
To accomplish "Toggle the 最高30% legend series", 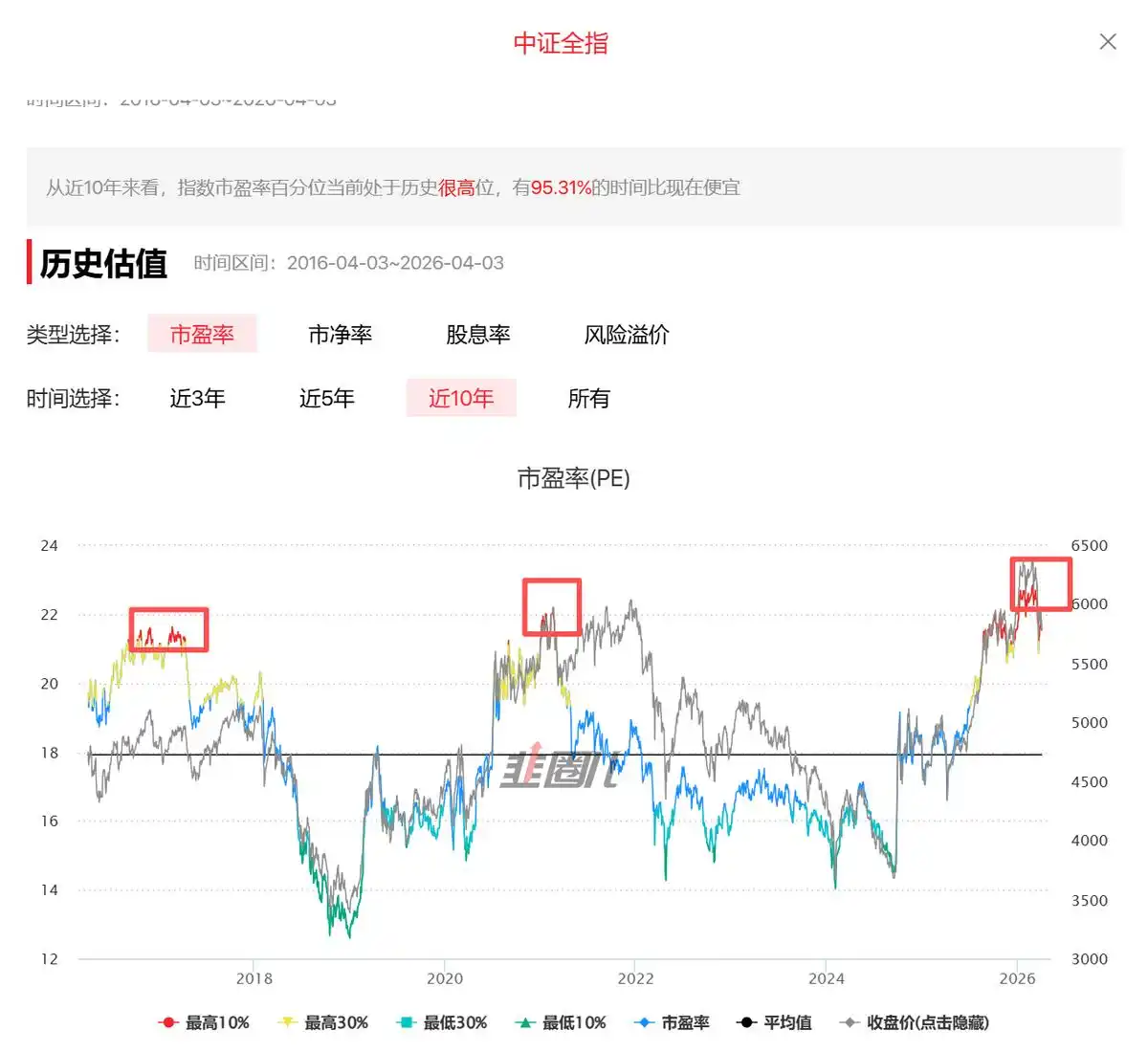I will point(323,1022).
